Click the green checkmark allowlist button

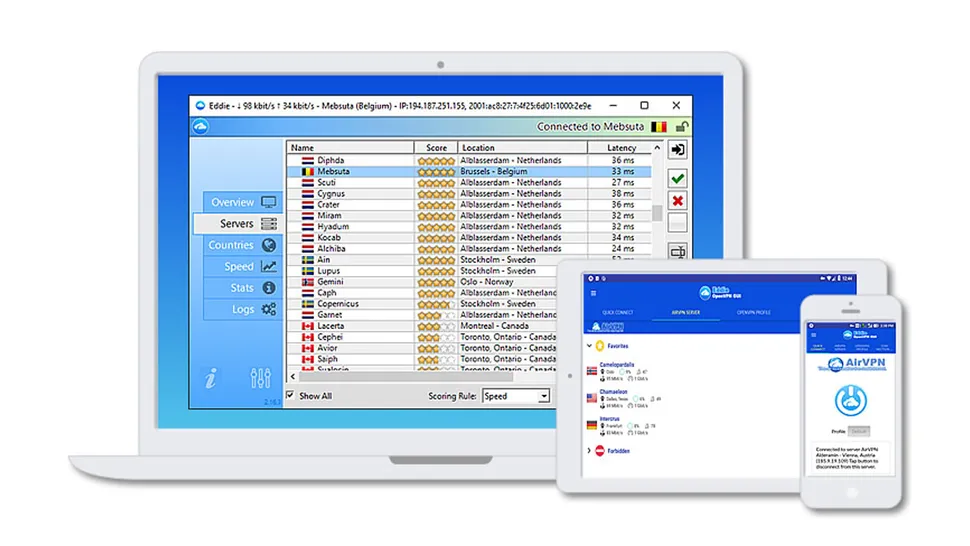[x=677, y=179]
